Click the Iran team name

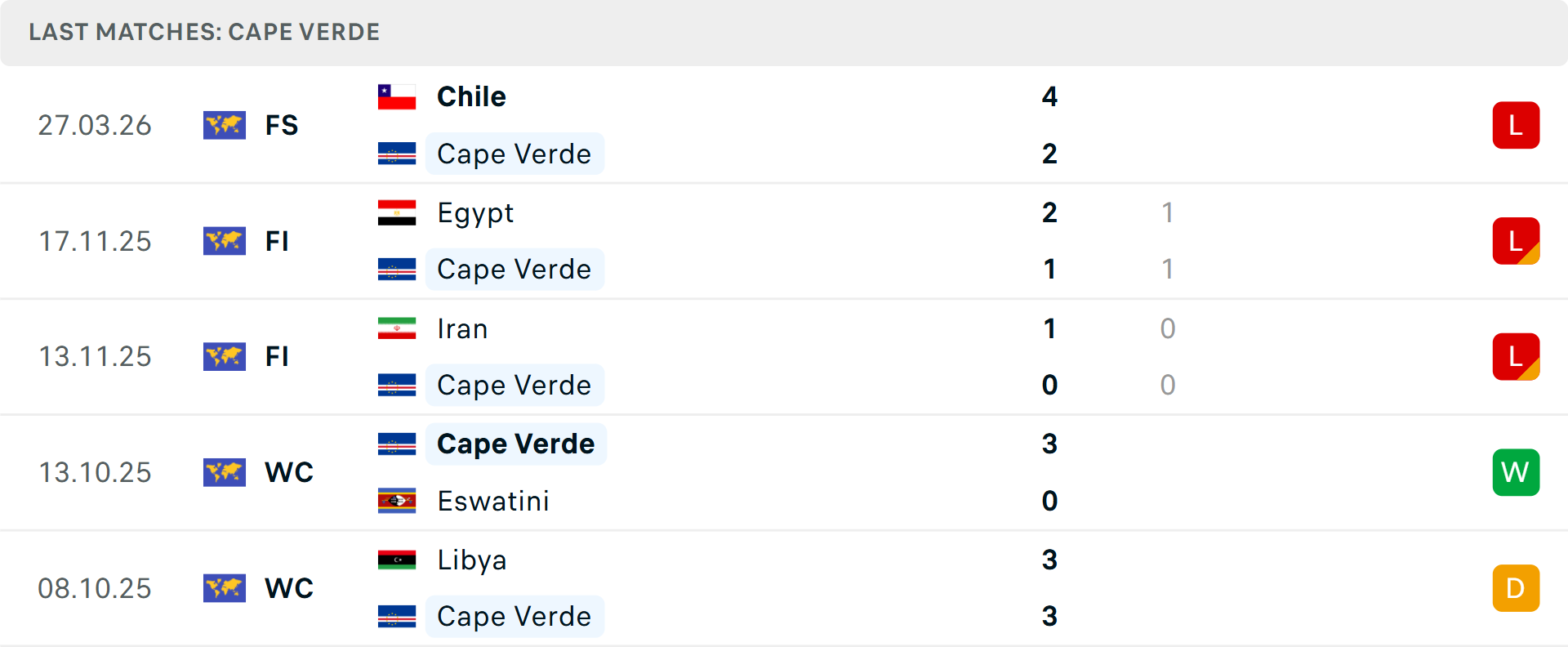462,328
